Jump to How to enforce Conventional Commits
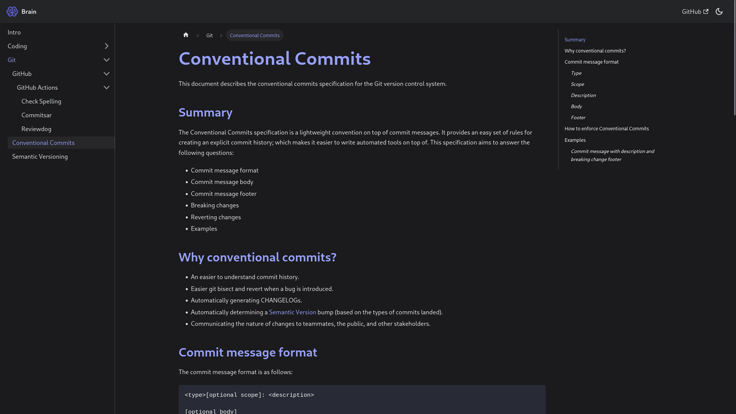Screen dimensions: 736x414 point(606,129)
